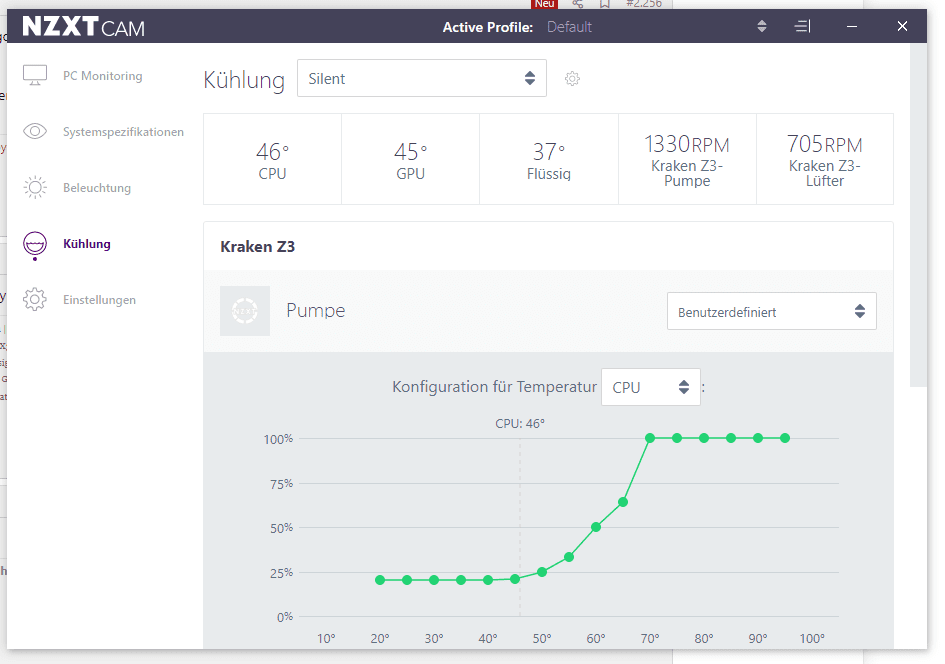Click the collapse sidebar menu icon in title bar

click(x=802, y=26)
